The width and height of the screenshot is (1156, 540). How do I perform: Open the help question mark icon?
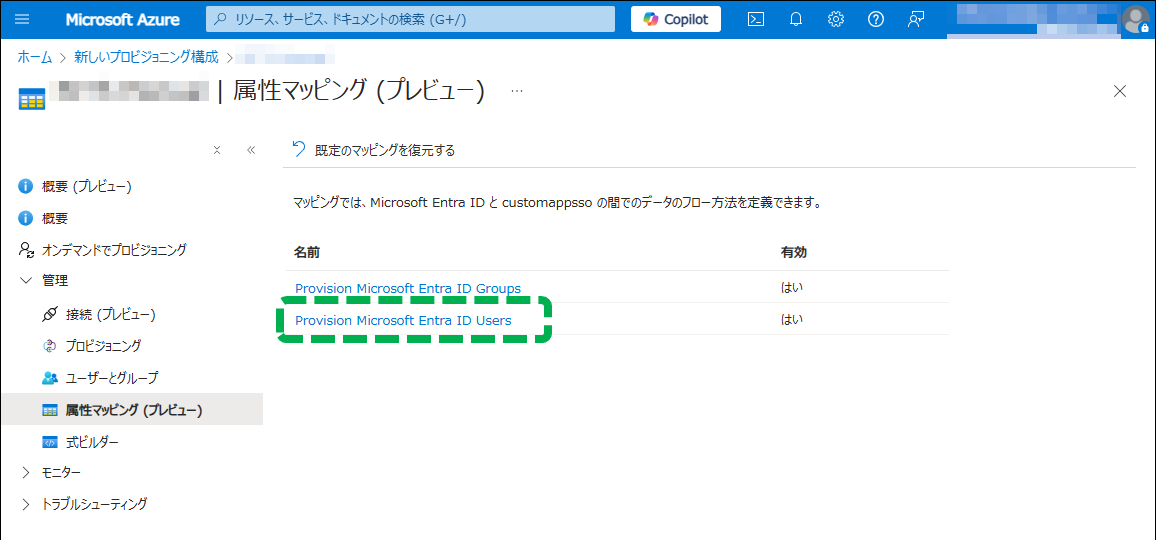[x=876, y=20]
